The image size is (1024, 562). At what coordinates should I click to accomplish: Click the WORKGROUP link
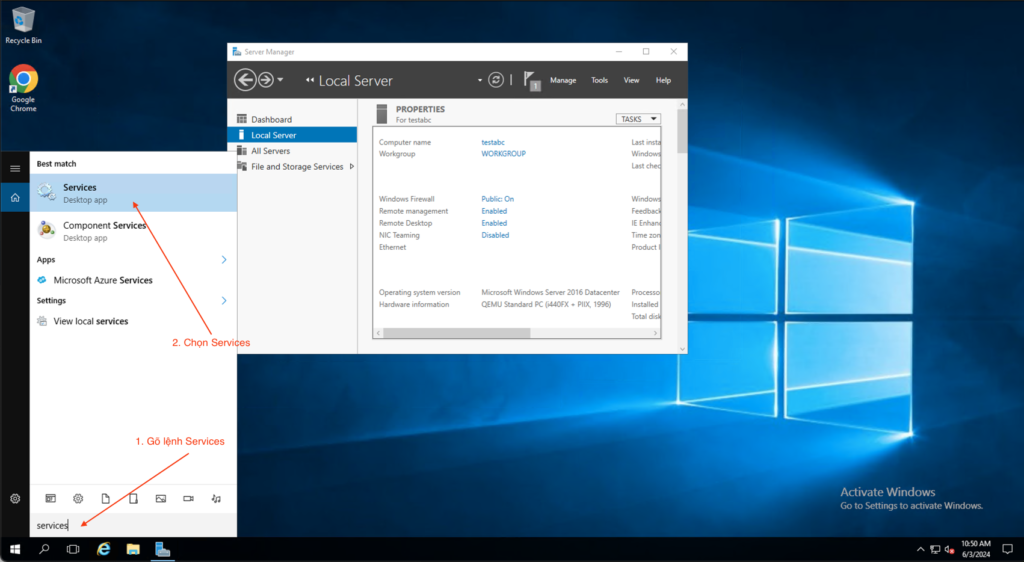[503, 154]
